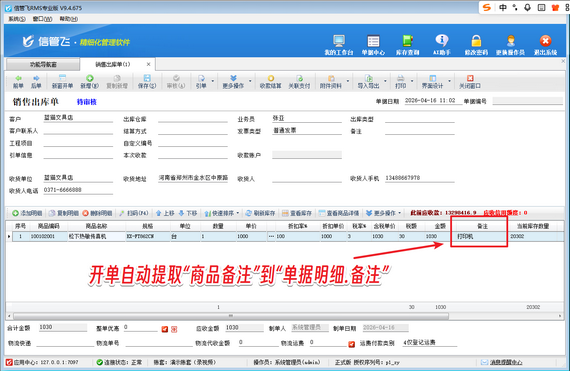The height and width of the screenshot is (371, 570).
Task: Click 界面设计 interface design button
Action: pyautogui.click(x=432, y=82)
